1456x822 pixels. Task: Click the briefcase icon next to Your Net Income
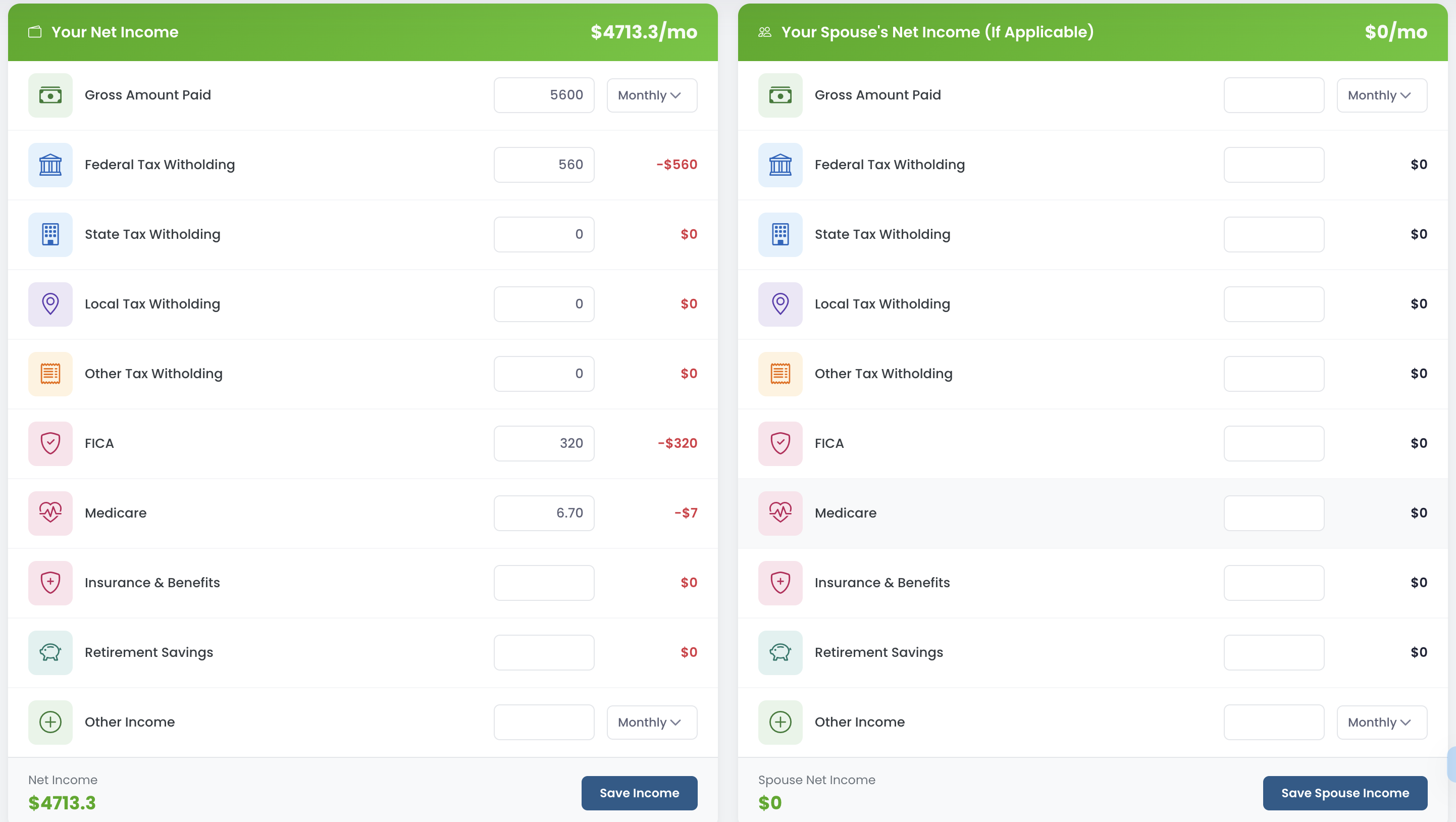[x=34, y=32]
